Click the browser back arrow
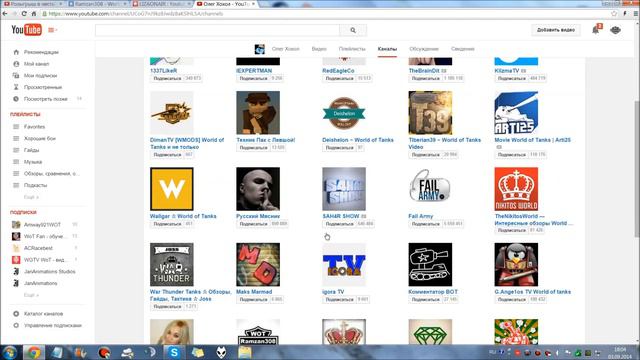 point(5,13)
